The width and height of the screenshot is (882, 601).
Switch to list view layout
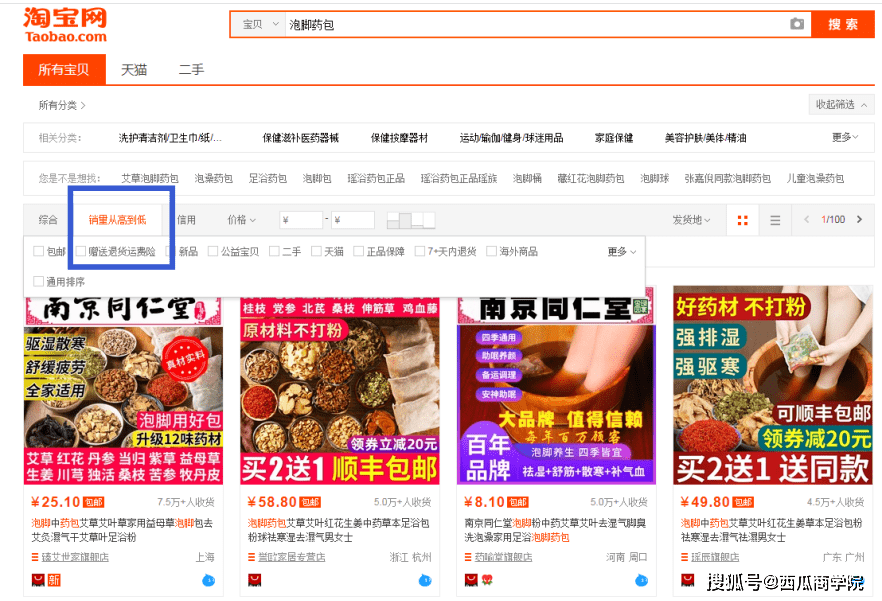[x=775, y=220]
